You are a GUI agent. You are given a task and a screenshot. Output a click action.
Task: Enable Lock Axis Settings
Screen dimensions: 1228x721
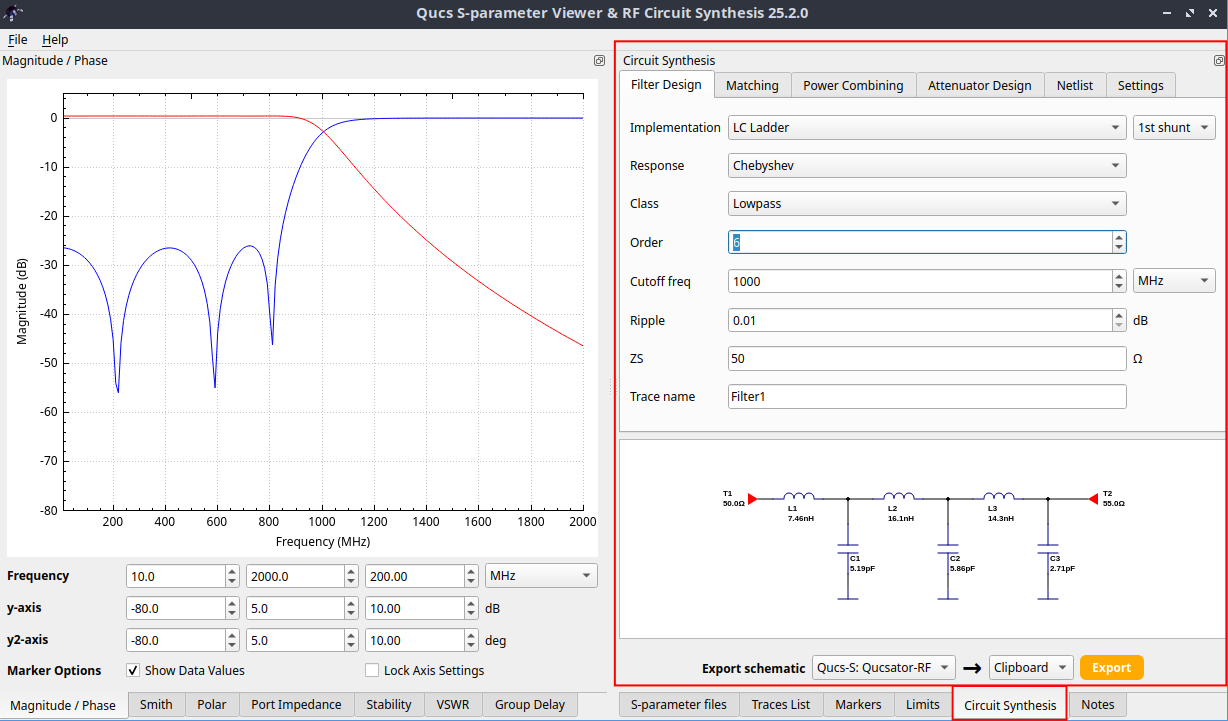coord(371,670)
